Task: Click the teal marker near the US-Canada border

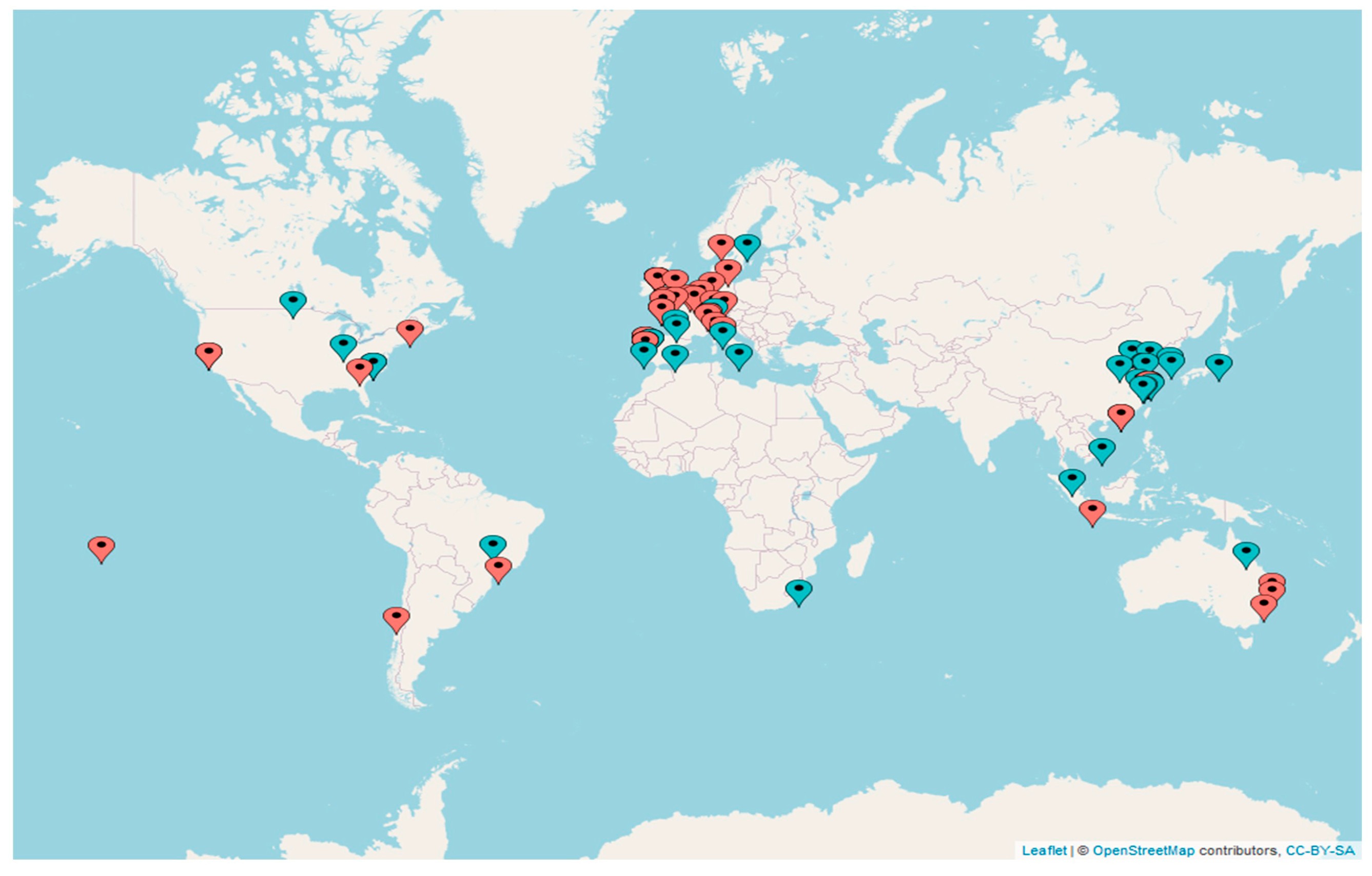Action: click(293, 303)
